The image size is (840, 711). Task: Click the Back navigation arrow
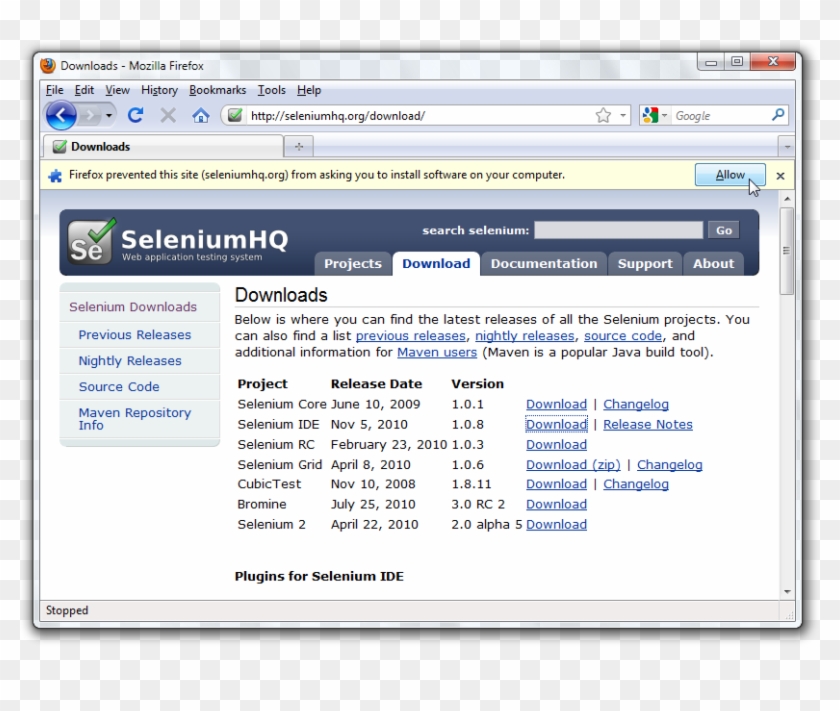59,115
